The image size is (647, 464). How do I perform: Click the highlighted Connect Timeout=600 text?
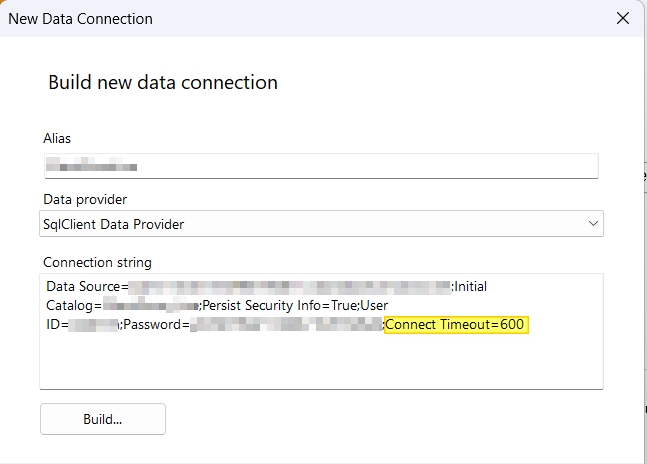point(456,324)
